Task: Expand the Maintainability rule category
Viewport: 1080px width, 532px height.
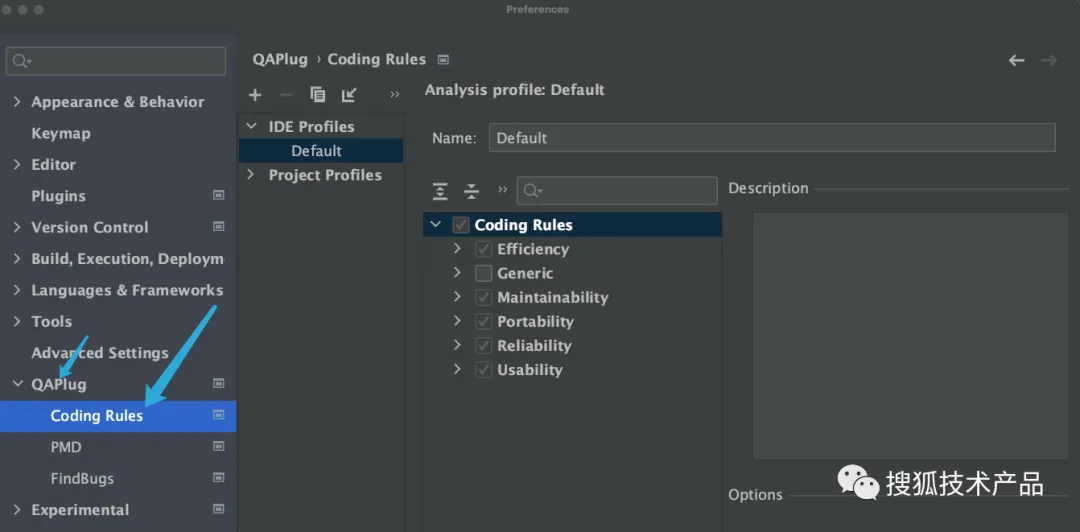Action: click(x=457, y=297)
